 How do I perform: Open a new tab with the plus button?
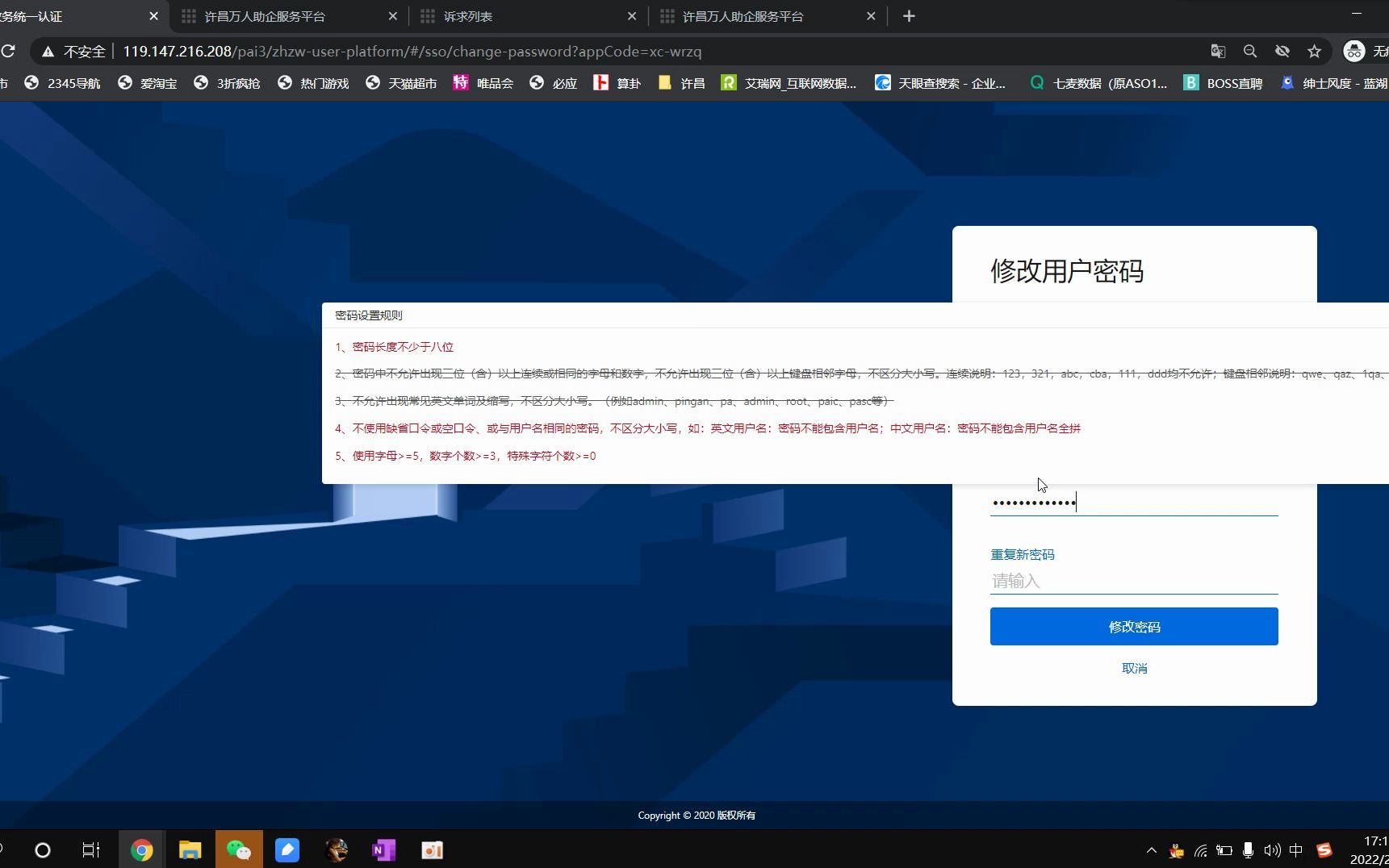coord(910,16)
